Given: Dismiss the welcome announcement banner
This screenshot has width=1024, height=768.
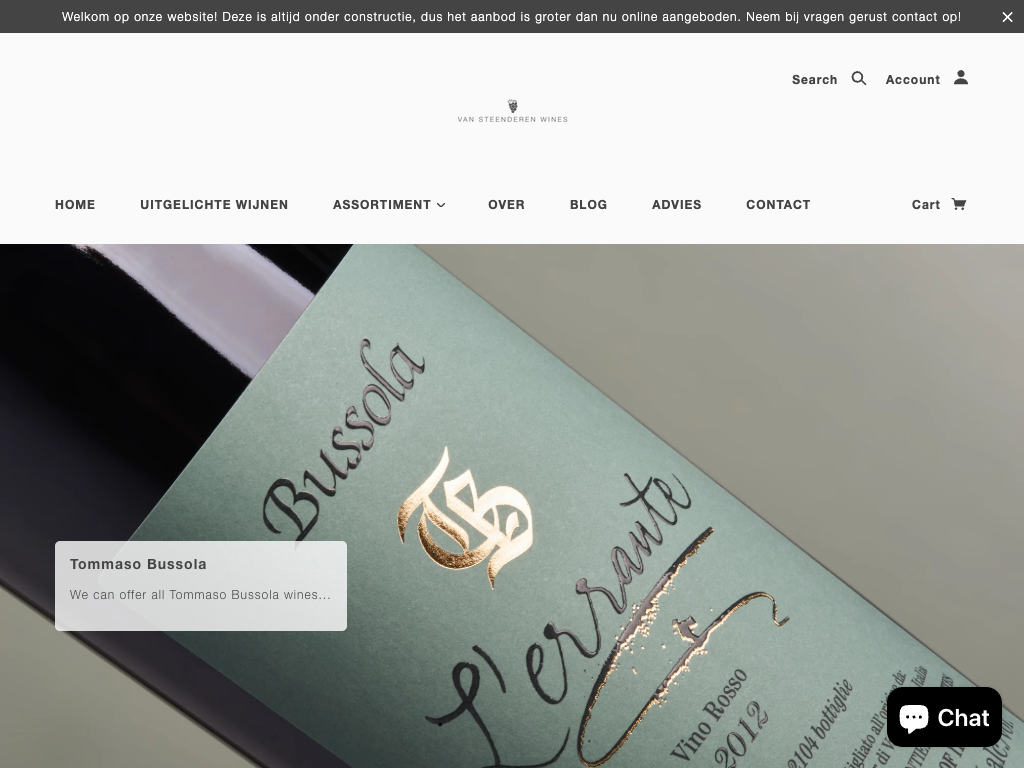Looking at the screenshot, I should [1007, 17].
